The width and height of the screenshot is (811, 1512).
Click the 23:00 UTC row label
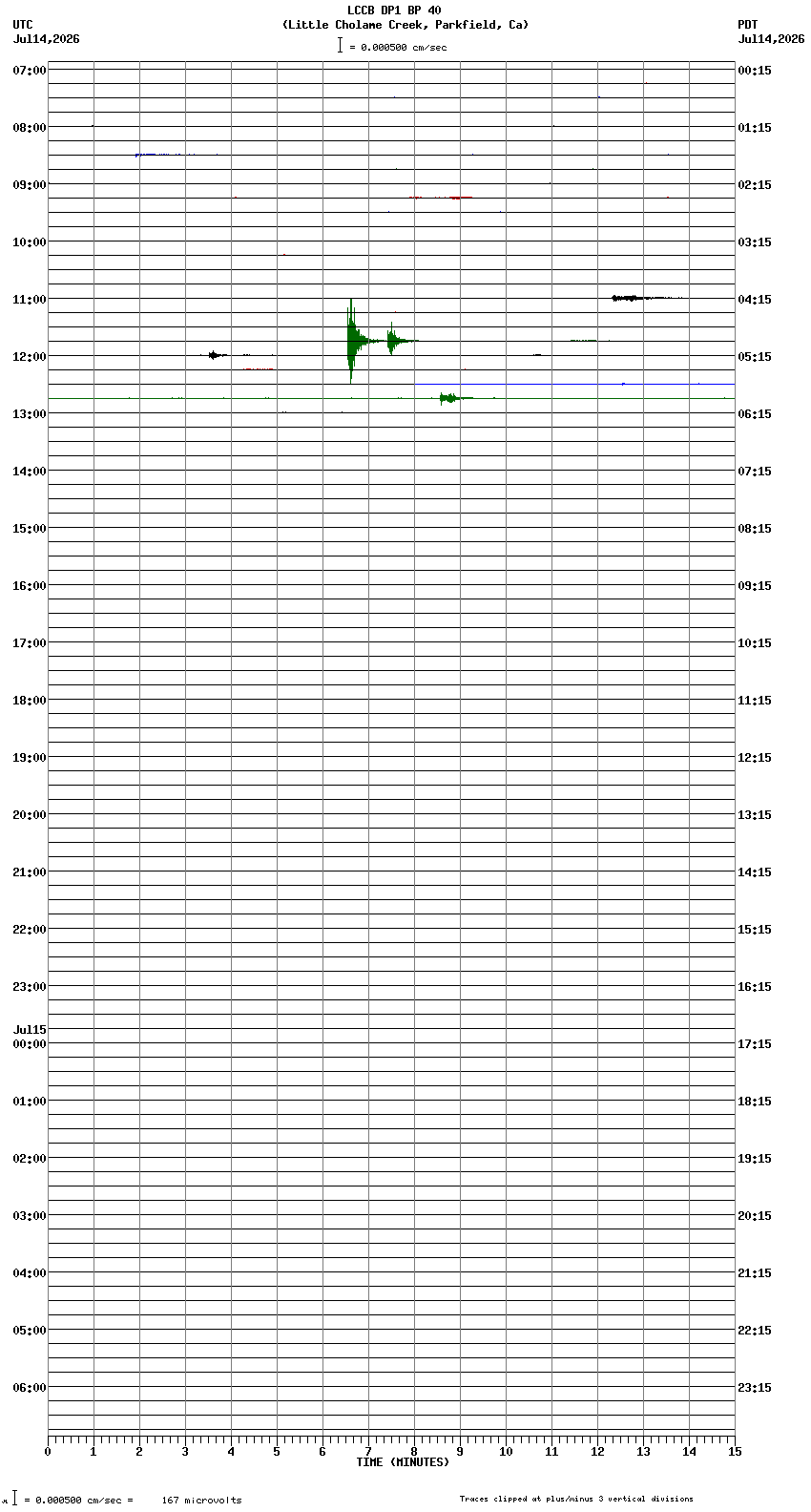[x=29, y=987]
